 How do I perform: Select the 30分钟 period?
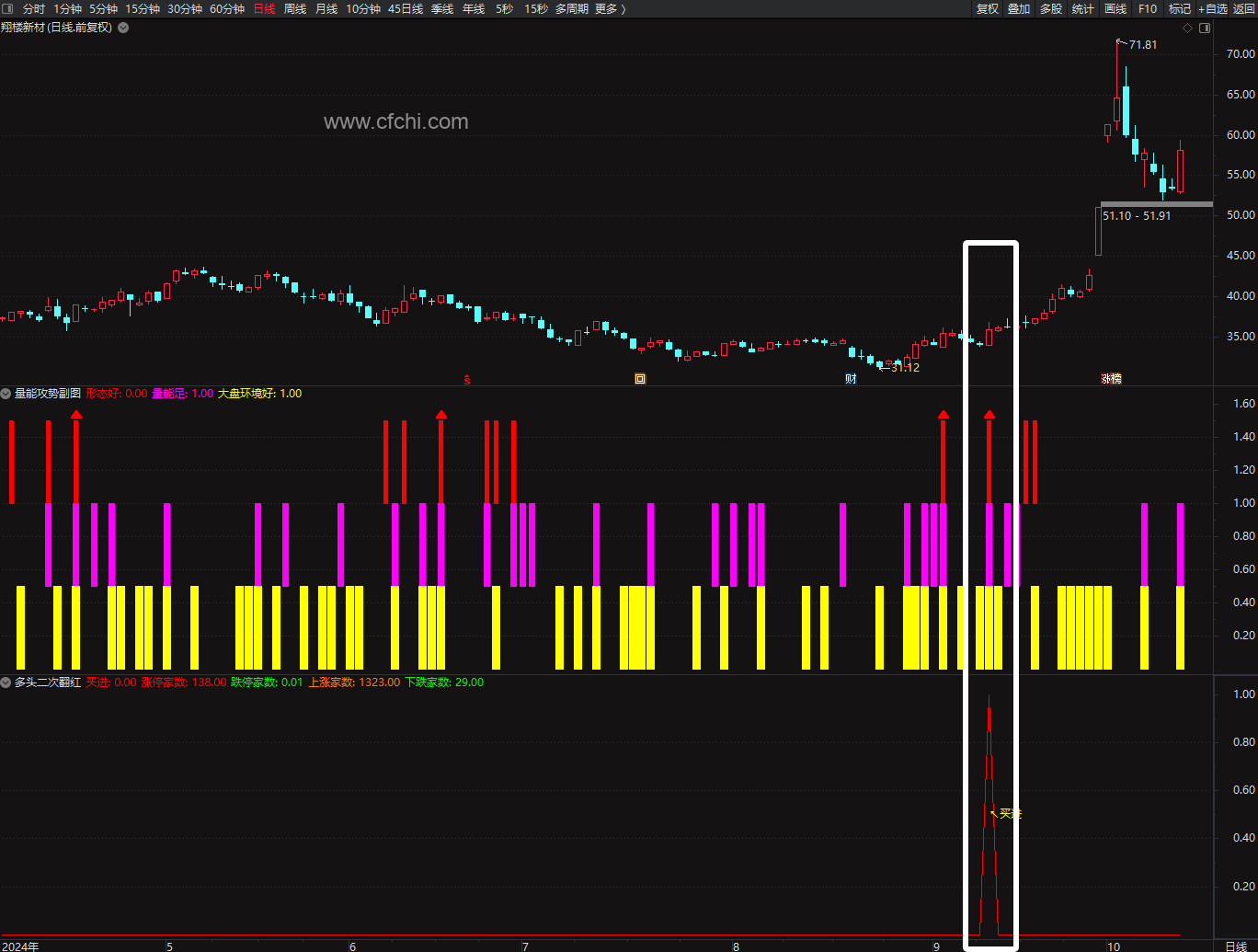[184, 8]
